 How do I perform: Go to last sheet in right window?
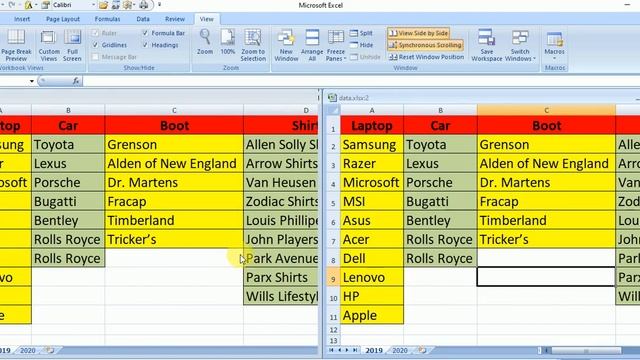pos(355,350)
